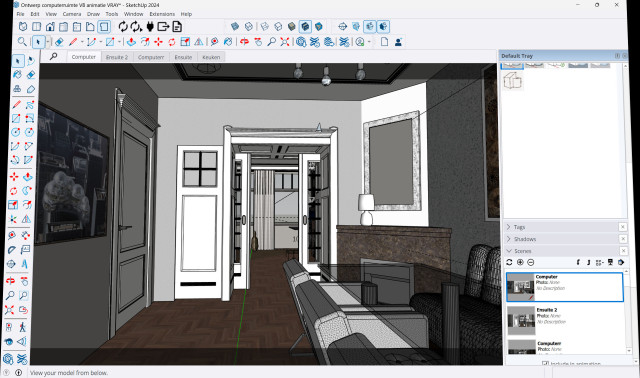Enable Hidden Line face style
This screenshot has width=640, height=378.
coord(278,27)
